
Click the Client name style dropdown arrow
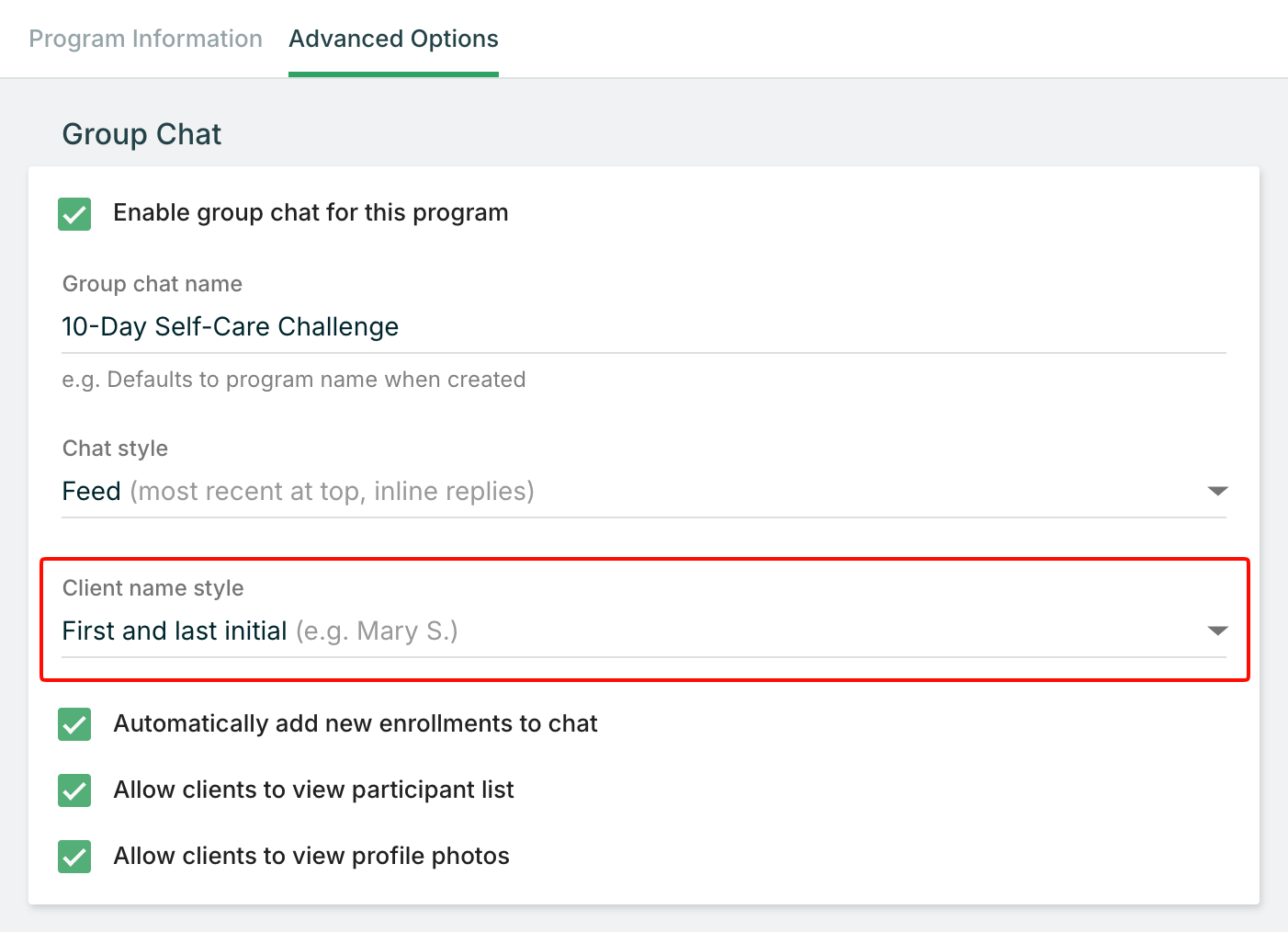pos(1217,631)
